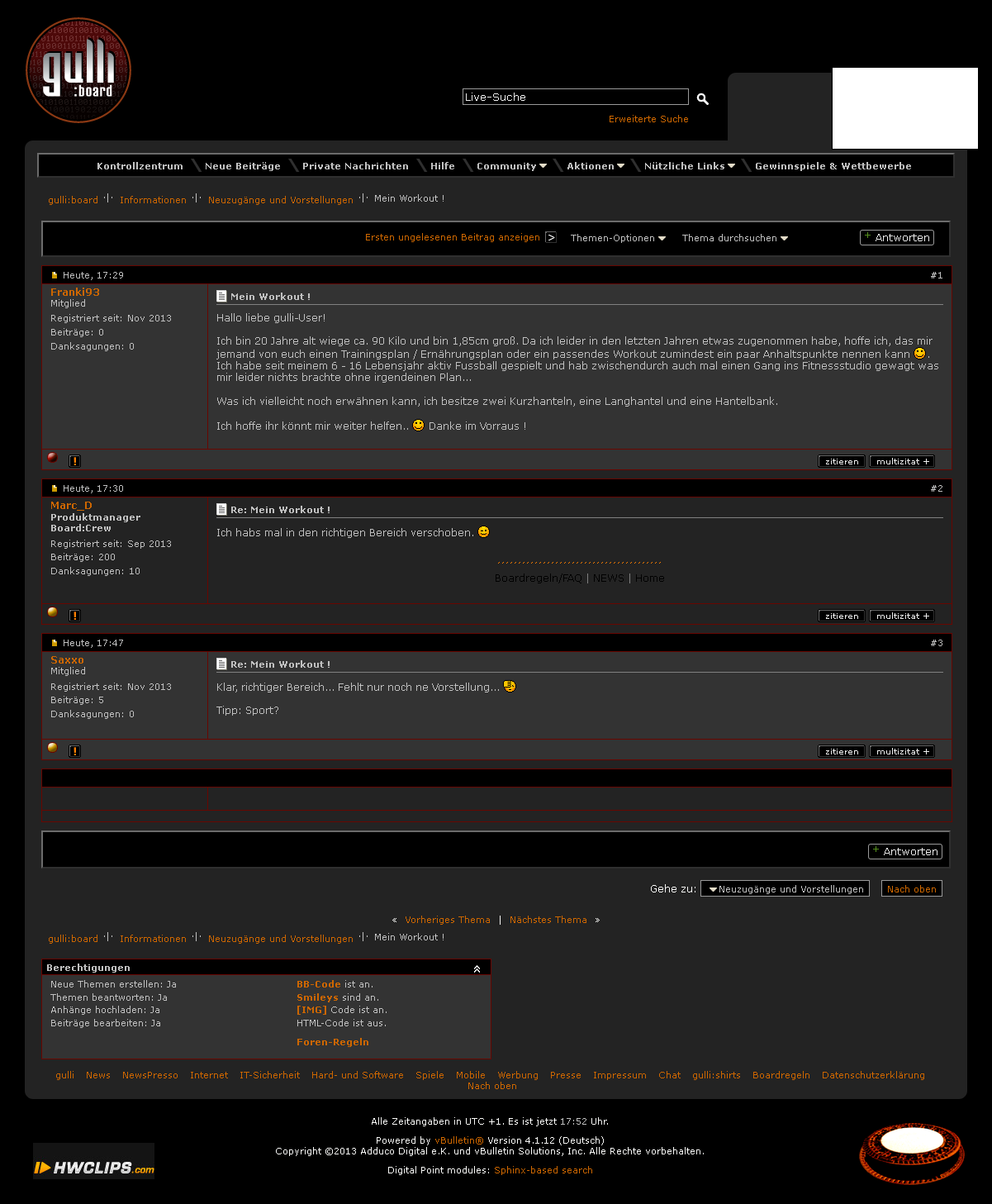Focus the Live-Suche input field
This screenshot has width=992, height=1204.
click(x=575, y=98)
